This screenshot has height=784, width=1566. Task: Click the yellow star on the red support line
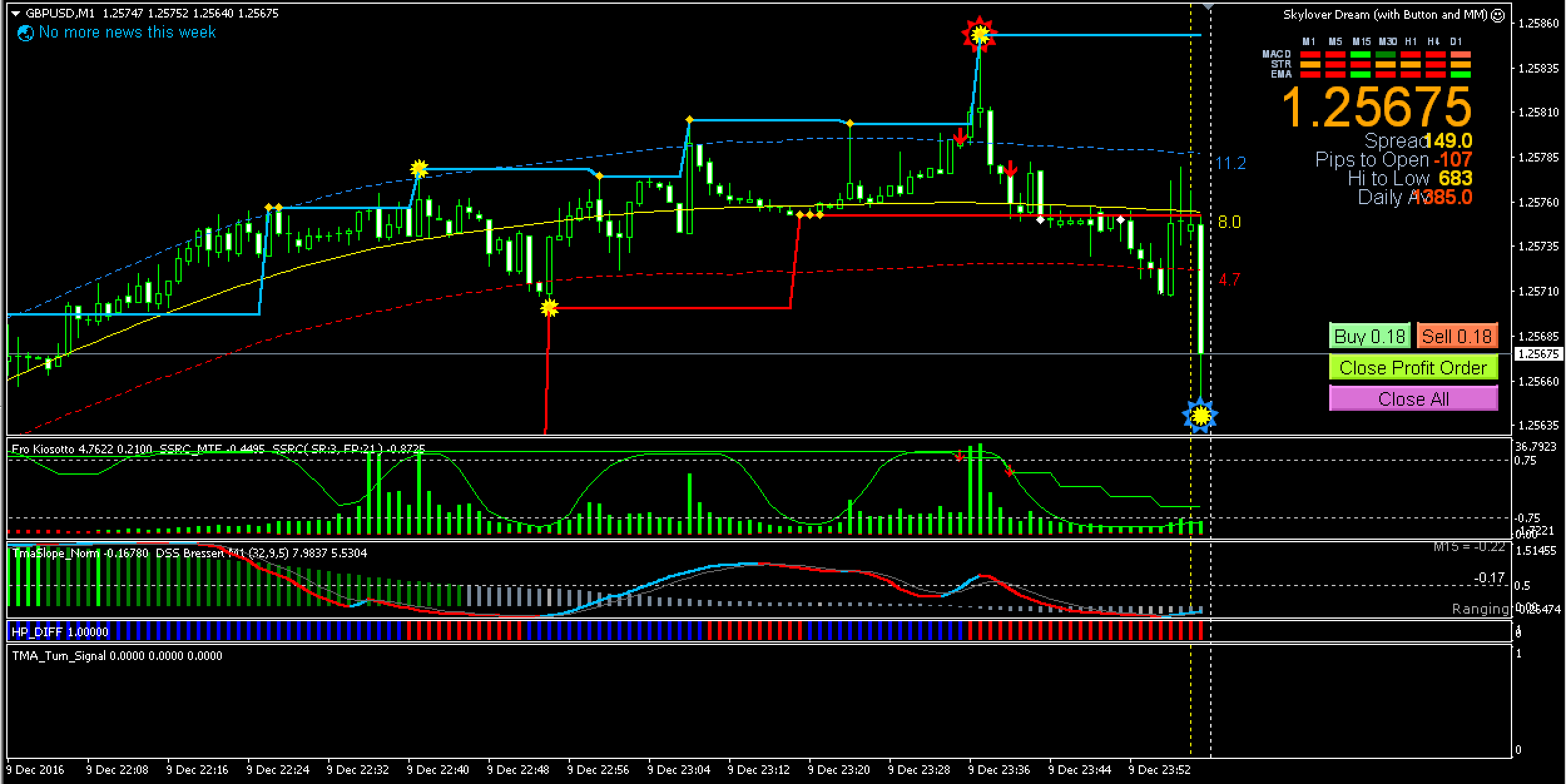(x=549, y=307)
